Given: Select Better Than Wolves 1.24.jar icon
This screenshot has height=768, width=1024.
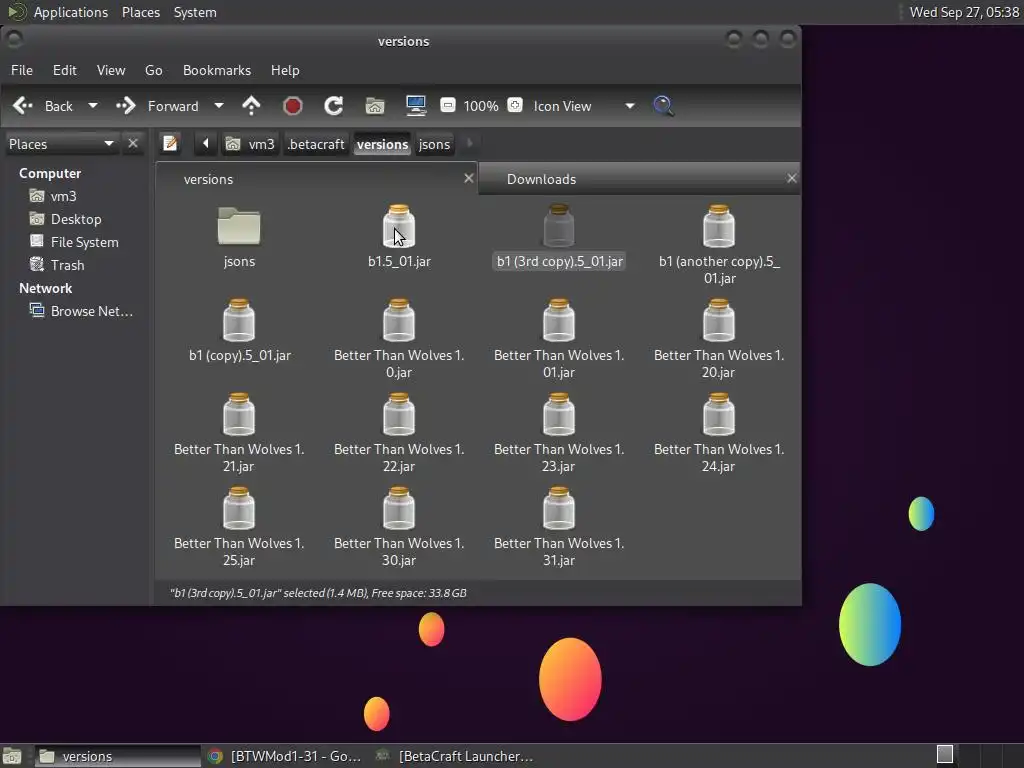Looking at the screenshot, I should pos(719,414).
